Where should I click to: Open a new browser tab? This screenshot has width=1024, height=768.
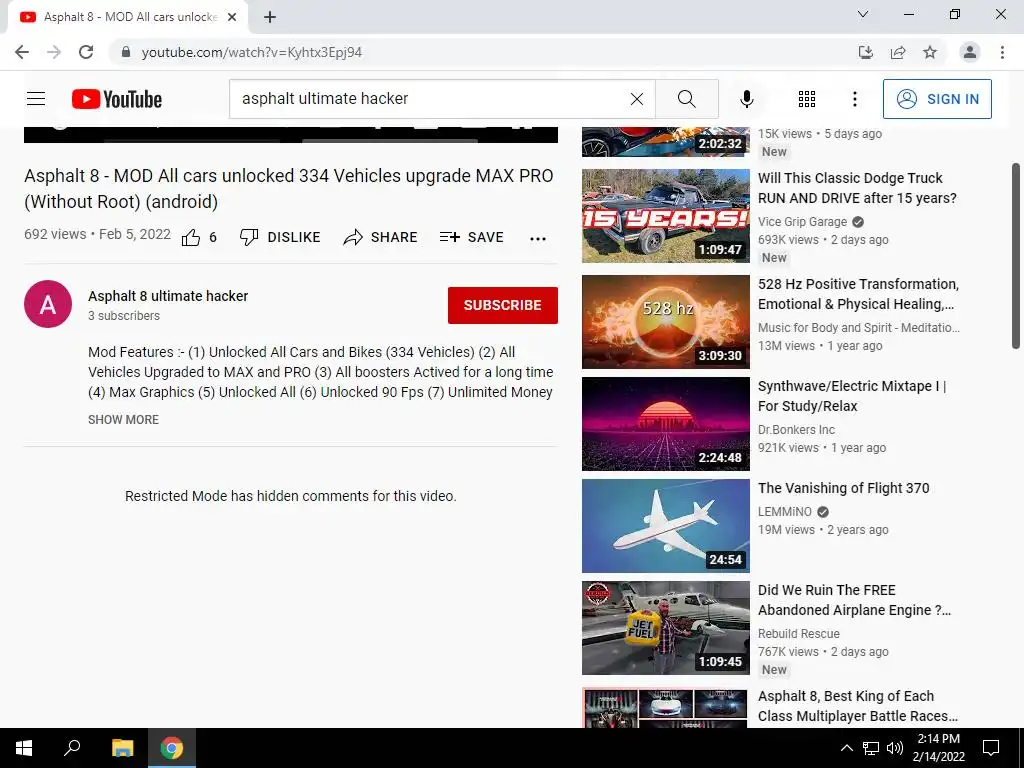[270, 17]
